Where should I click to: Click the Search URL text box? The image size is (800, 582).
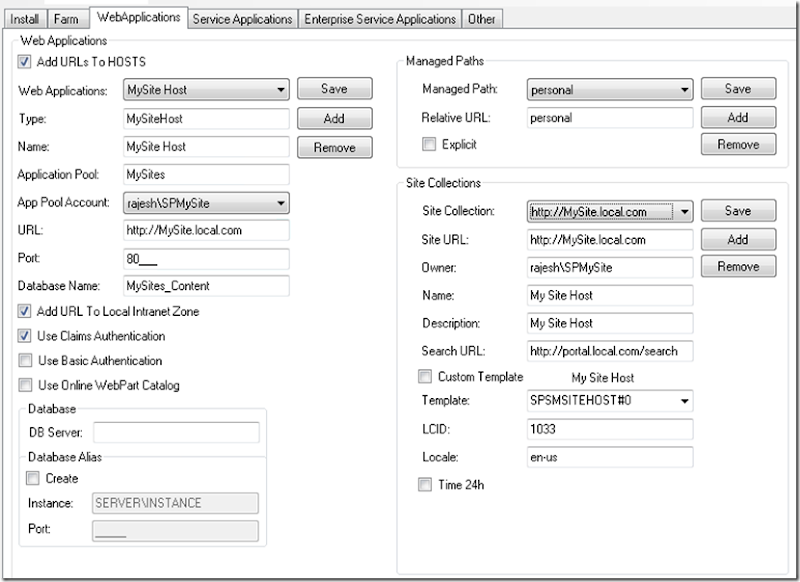point(609,352)
